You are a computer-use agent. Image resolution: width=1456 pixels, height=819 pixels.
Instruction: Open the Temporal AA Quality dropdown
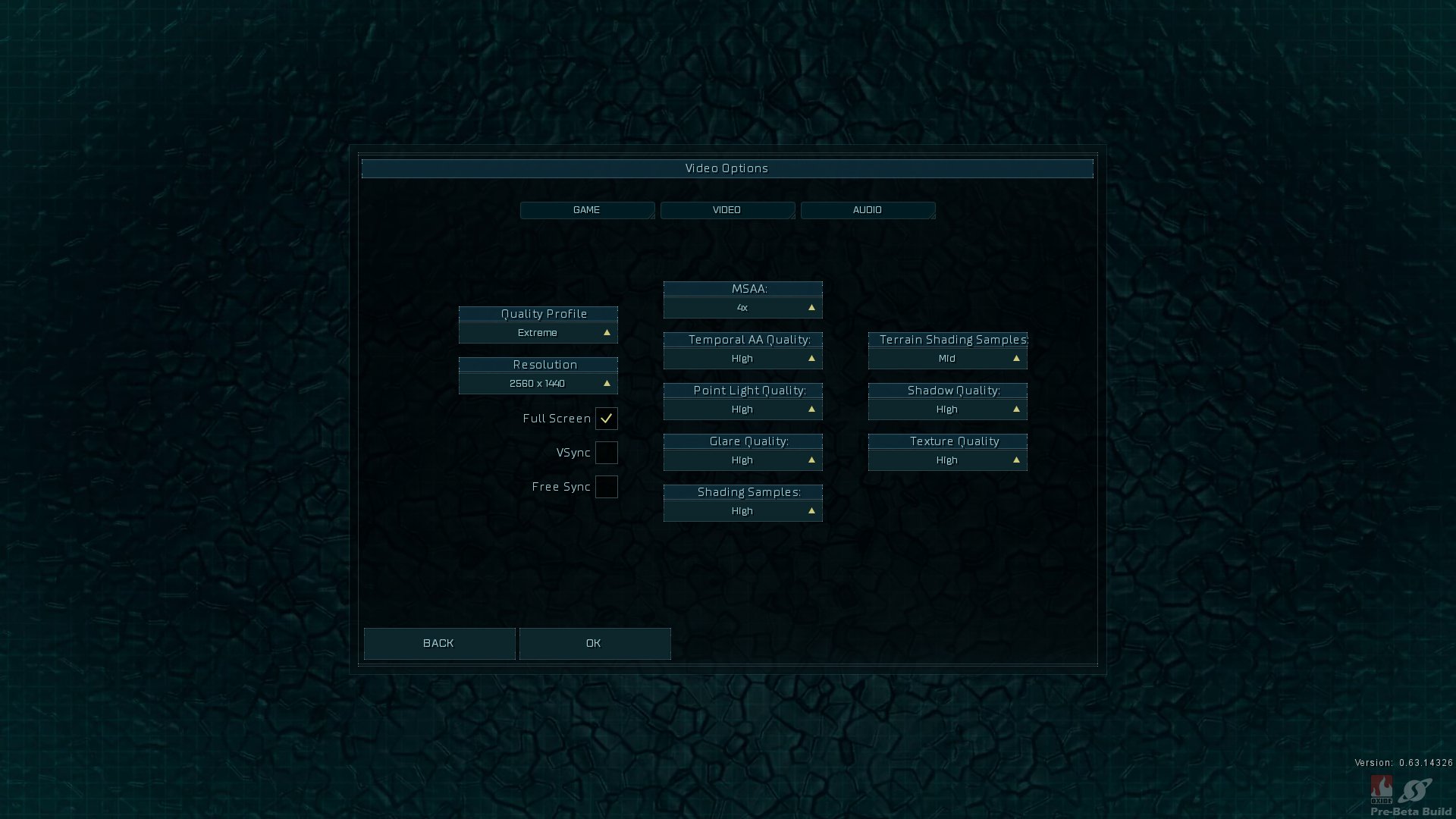click(x=742, y=359)
